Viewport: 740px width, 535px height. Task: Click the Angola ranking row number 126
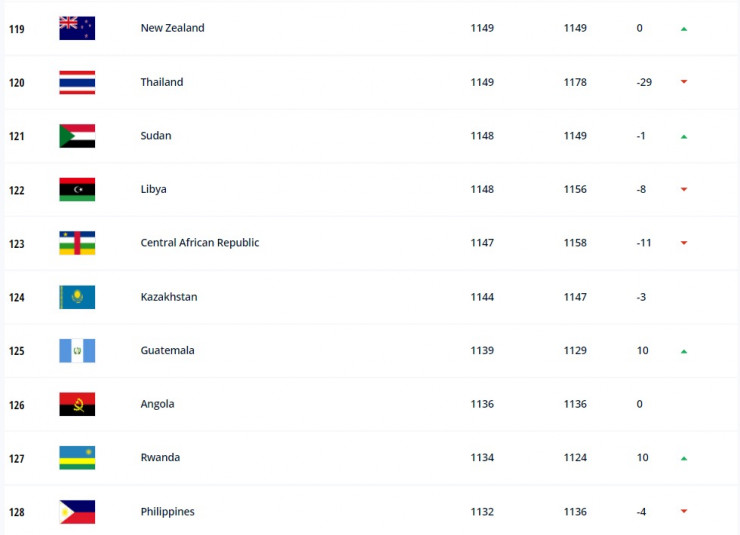(x=17, y=405)
